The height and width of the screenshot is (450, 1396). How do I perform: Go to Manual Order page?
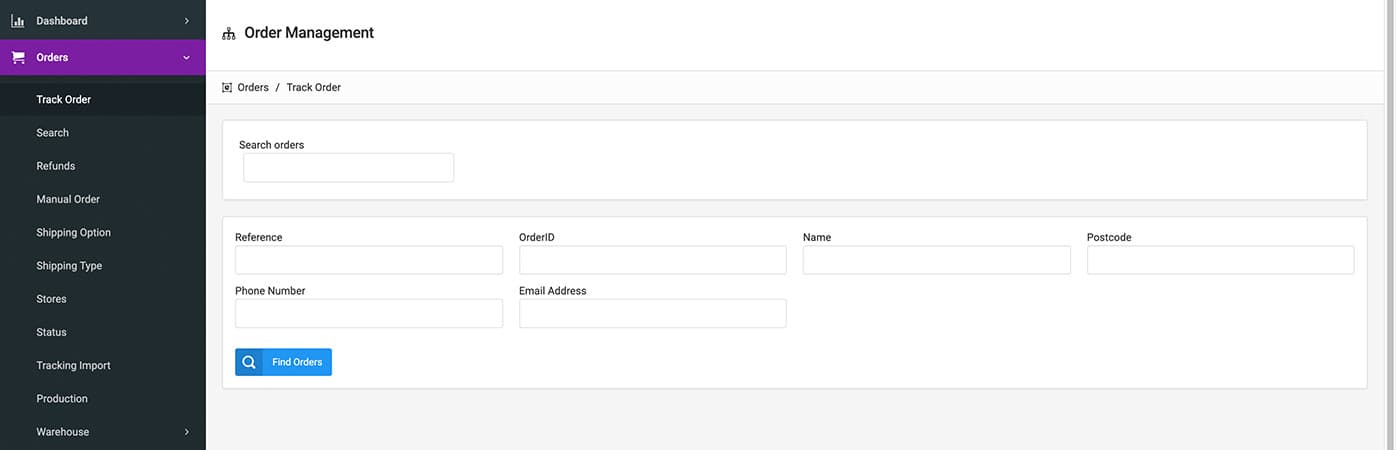[68, 199]
